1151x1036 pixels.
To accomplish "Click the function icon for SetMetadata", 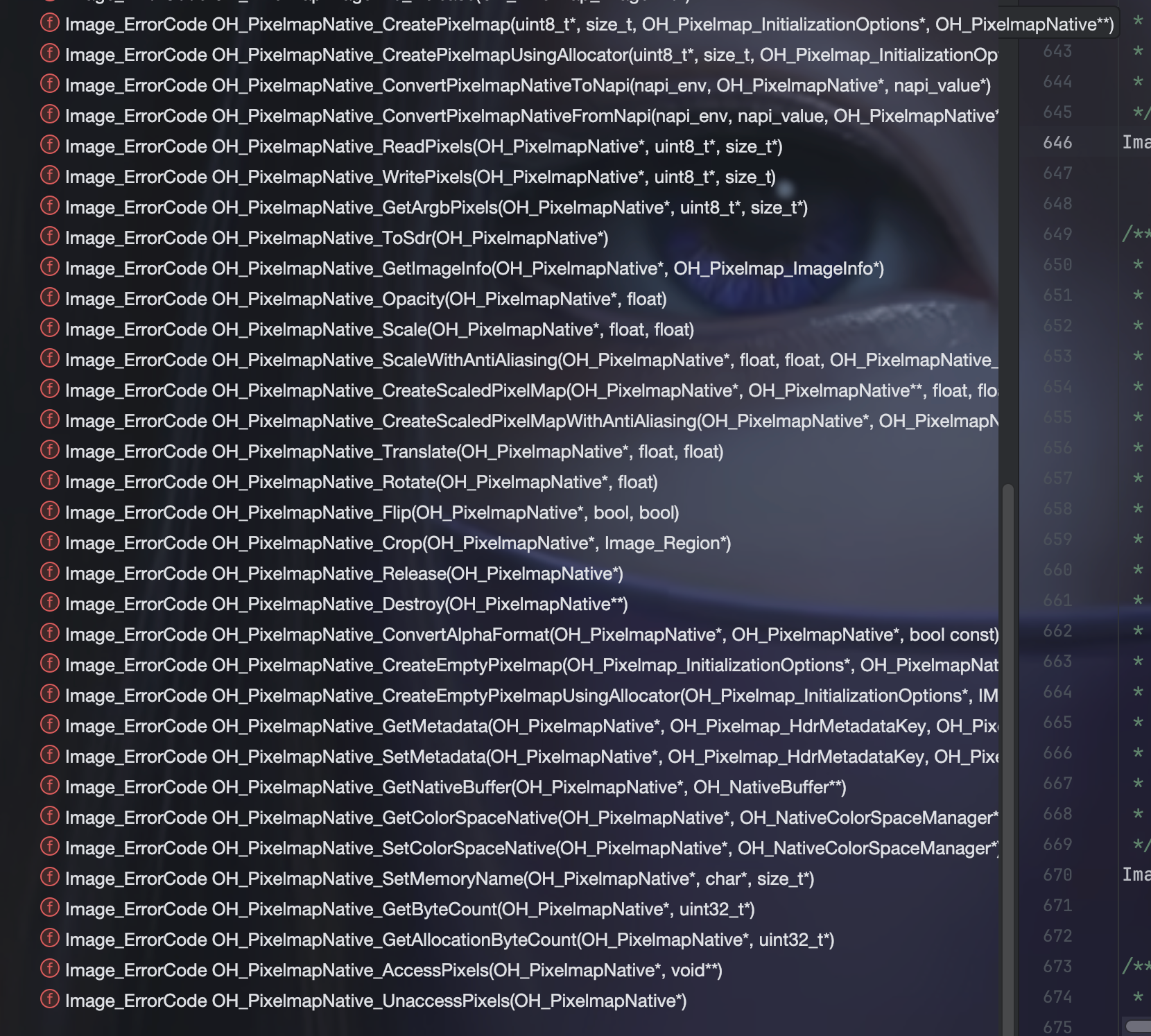I will pyautogui.click(x=50, y=755).
